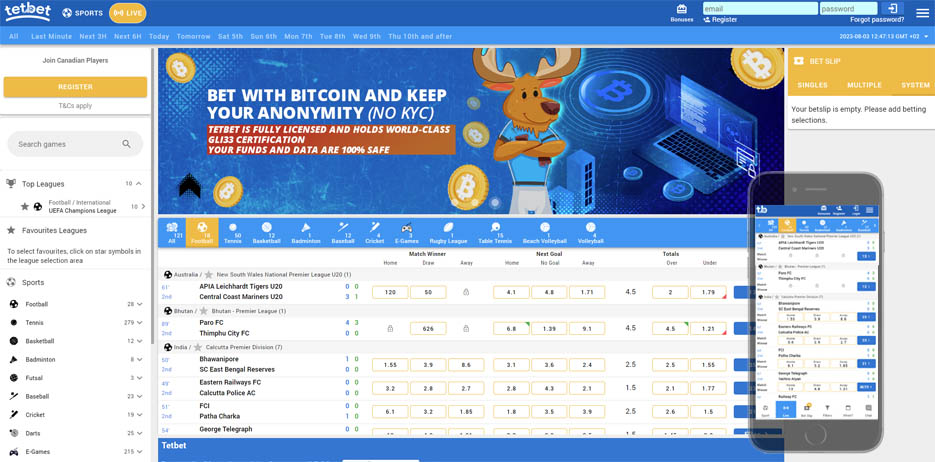Pick 120 home odds for APIA Leichhardt

pyautogui.click(x=390, y=292)
